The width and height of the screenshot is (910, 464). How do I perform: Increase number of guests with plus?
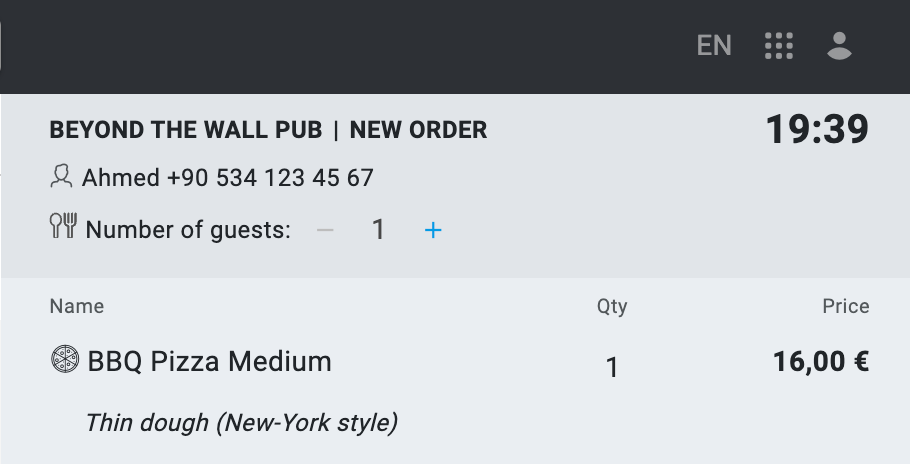click(433, 230)
